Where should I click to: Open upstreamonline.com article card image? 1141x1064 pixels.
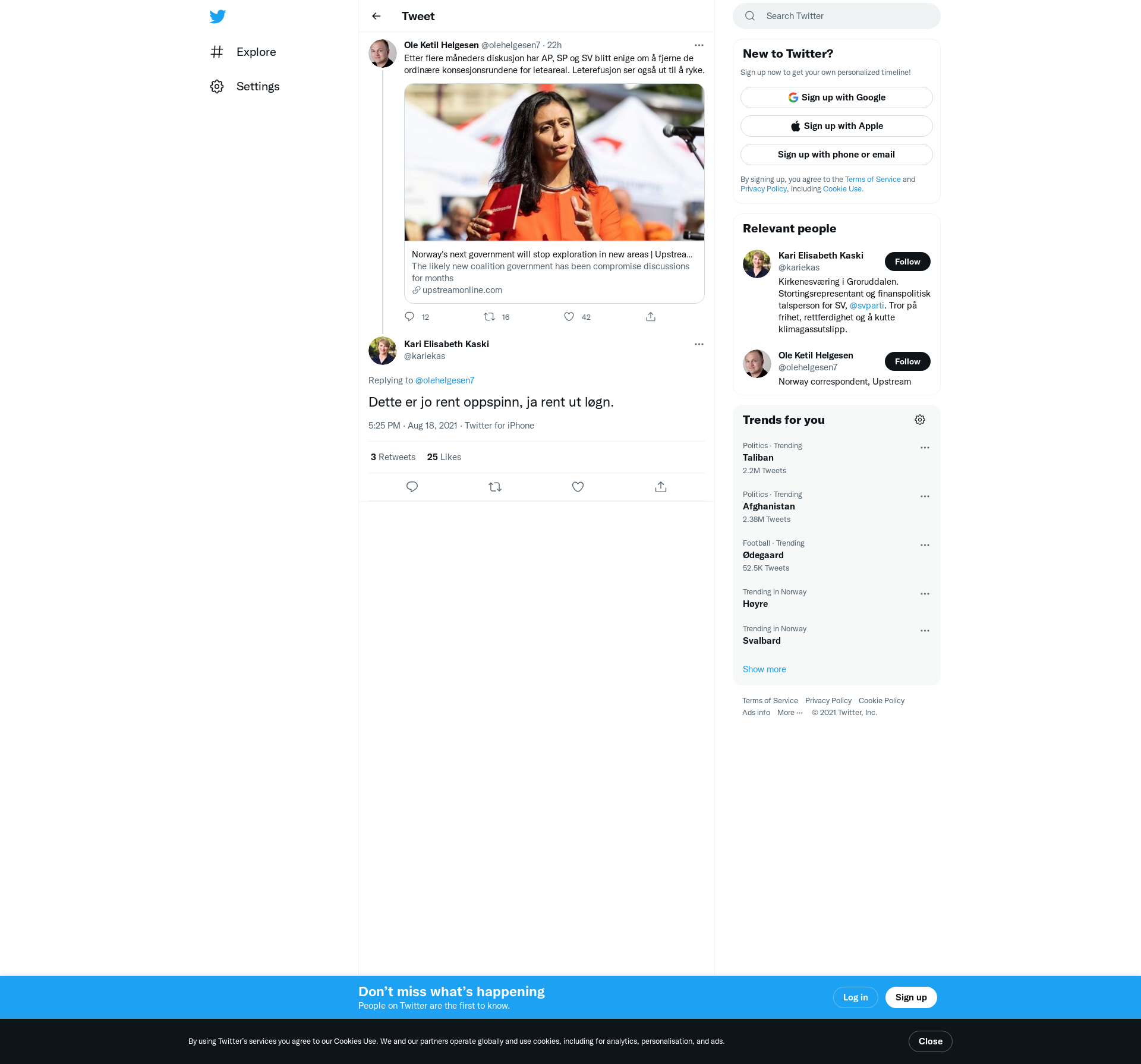[554, 162]
